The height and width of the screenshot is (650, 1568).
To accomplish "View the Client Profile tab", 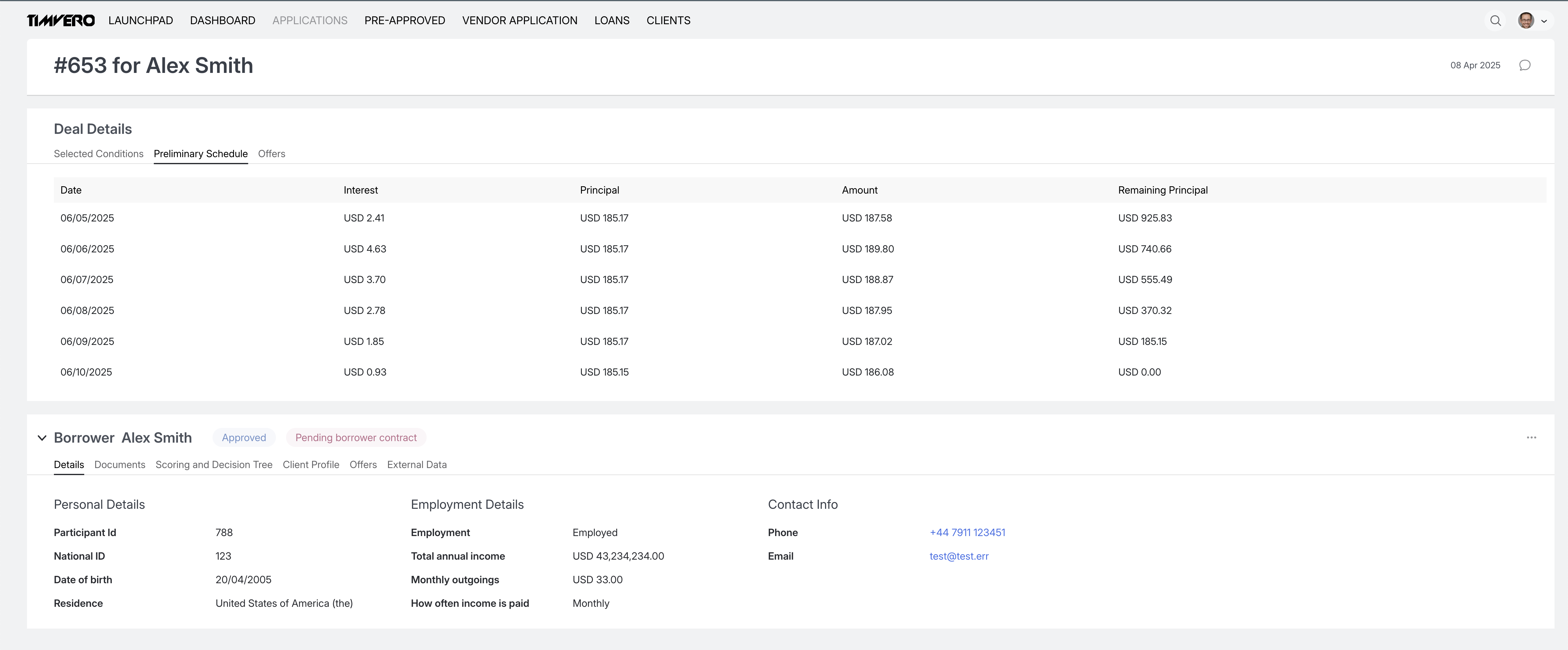I will click(311, 464).
